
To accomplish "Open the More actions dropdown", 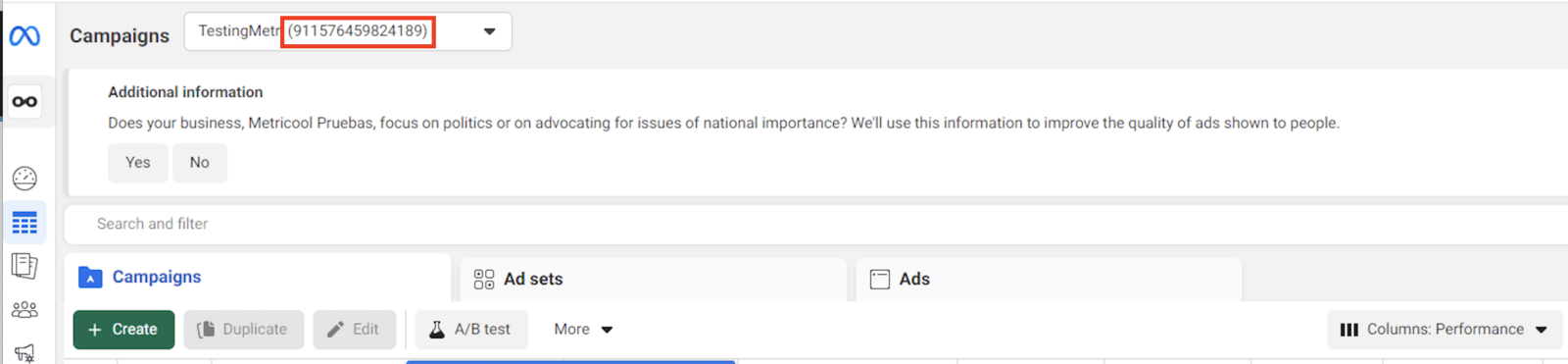I will (583, 330).
